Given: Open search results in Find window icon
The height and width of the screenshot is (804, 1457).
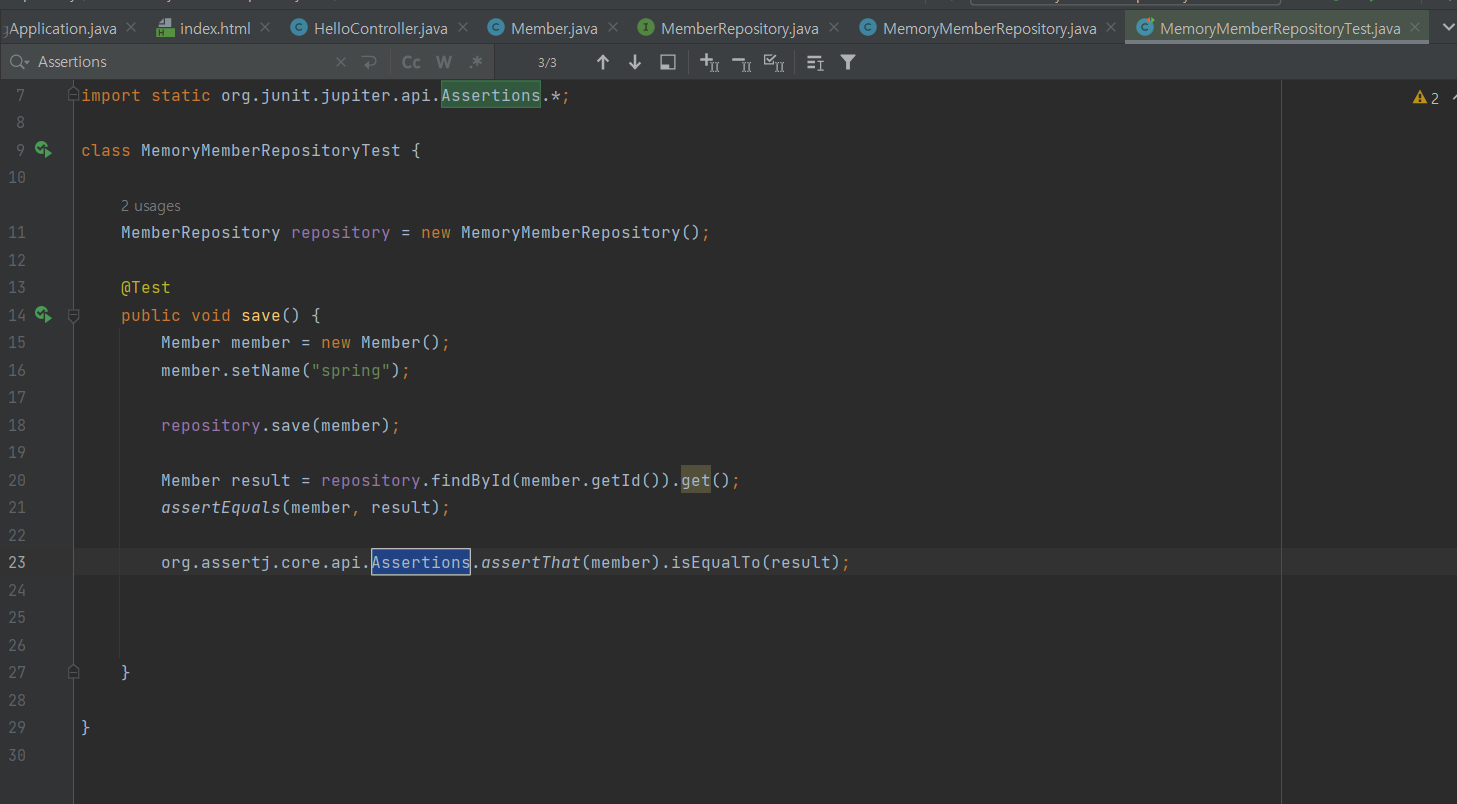Looking at the screenshot, I should point(668,62).
